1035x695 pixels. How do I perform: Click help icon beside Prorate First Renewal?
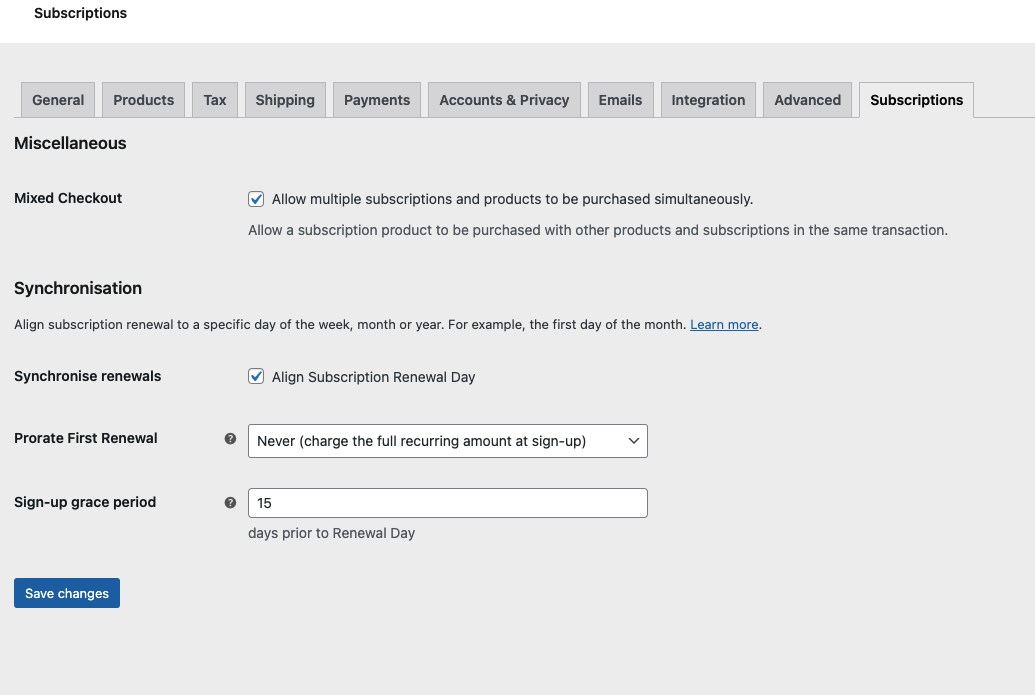coord(230,439)
